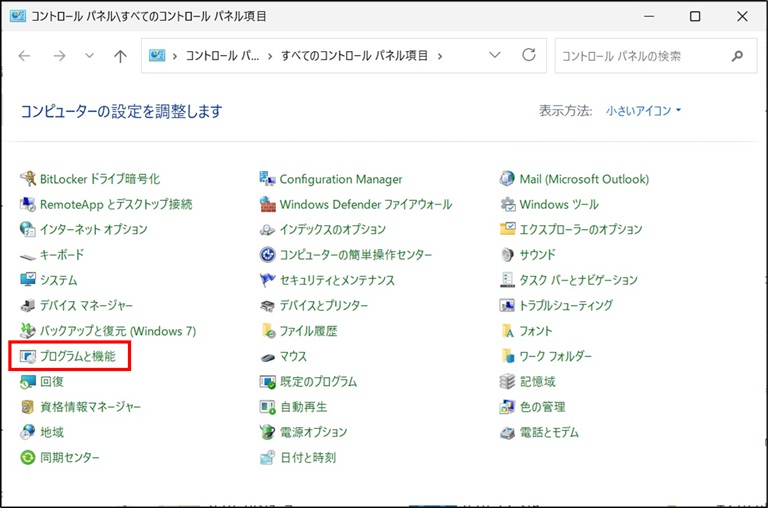Image resolution: width=768 pixels, height=508 pixels.
Task: Open the 電源オプション icon
Action: coord(267,432)
